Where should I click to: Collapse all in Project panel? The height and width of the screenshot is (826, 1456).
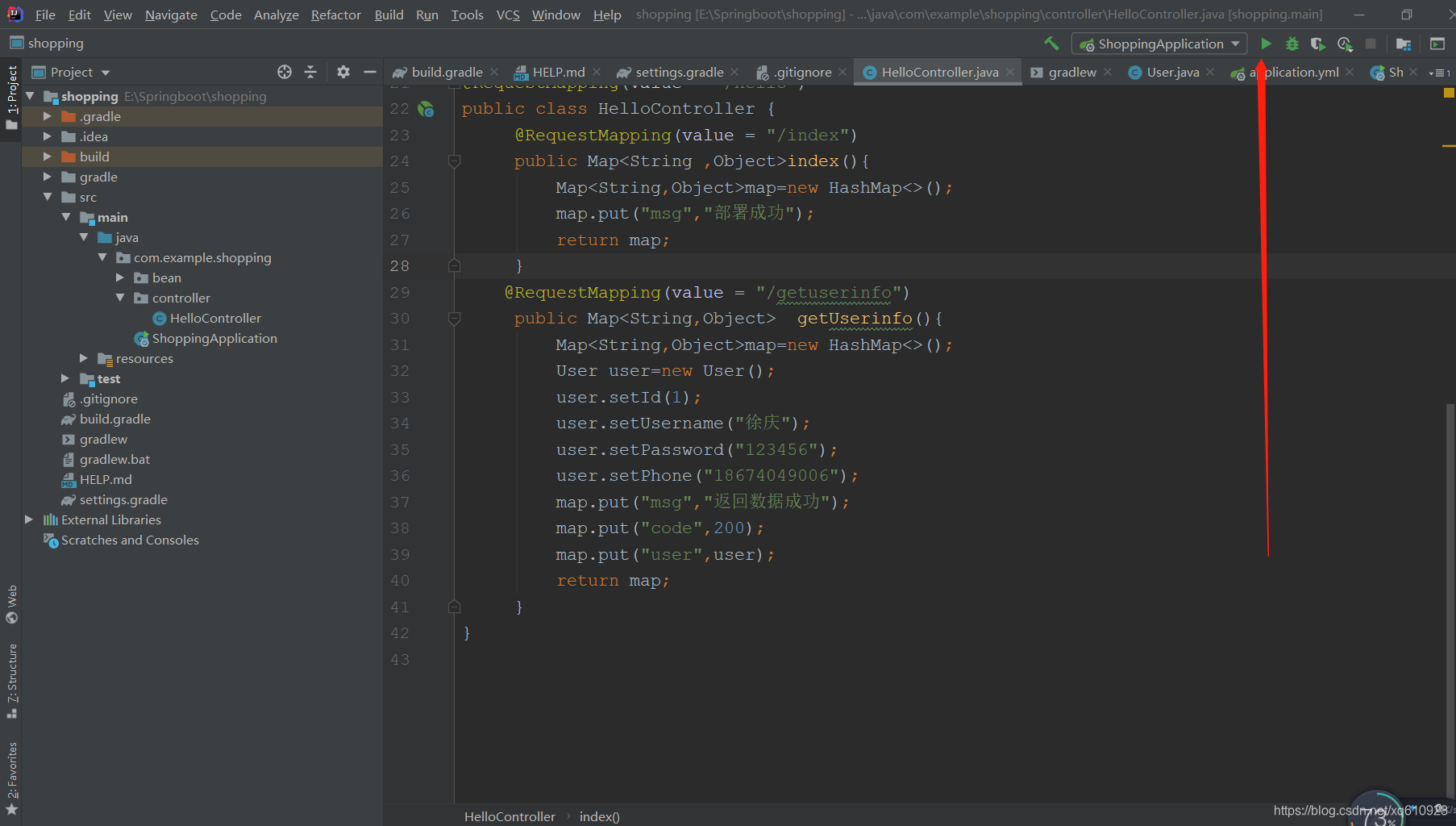click(310, 72)
